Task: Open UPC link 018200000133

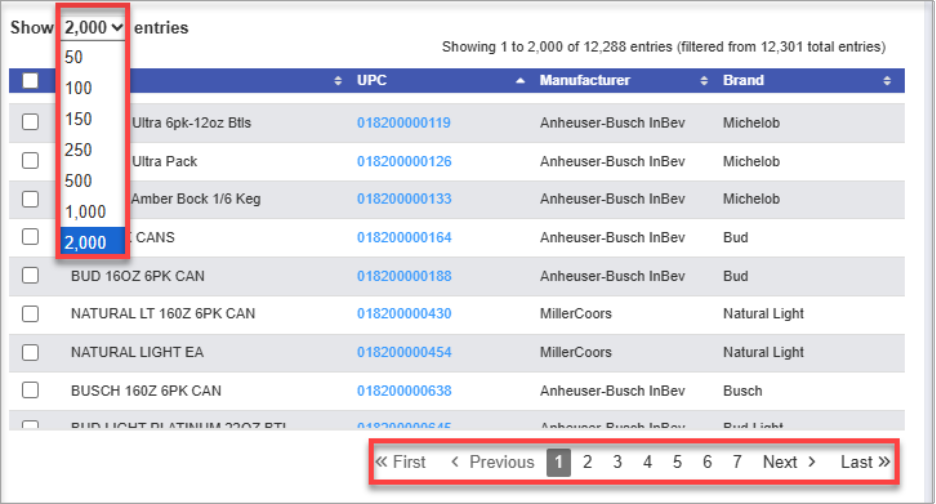Action: [404, 199]
